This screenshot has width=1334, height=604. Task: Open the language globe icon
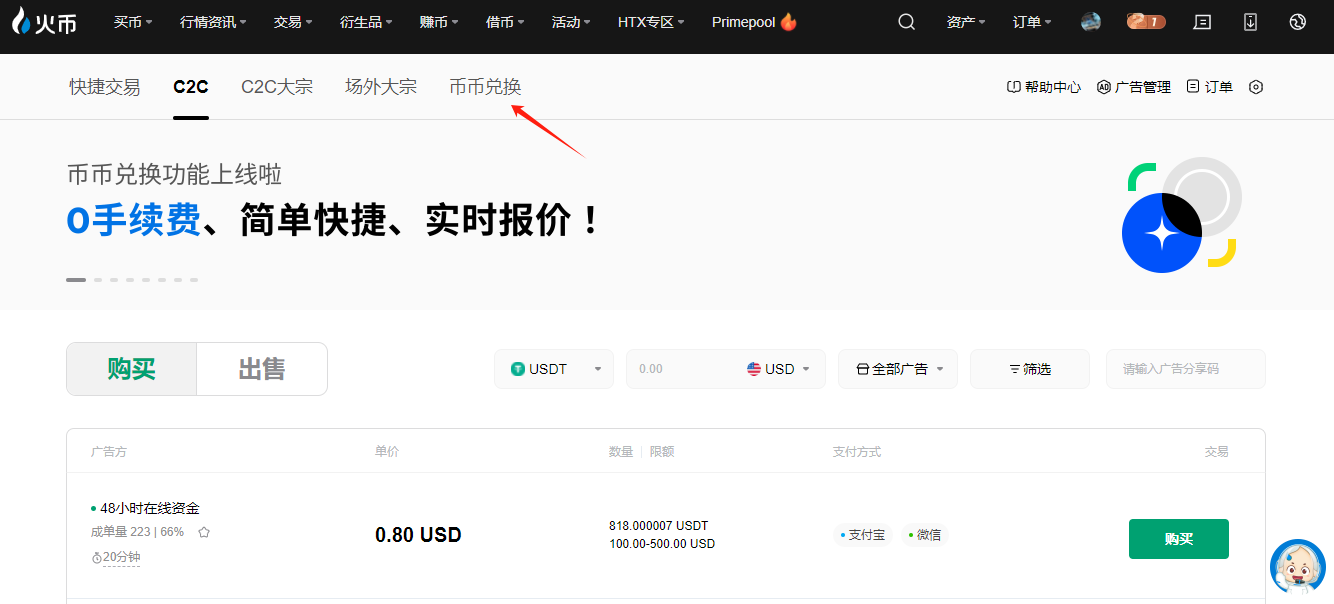click(1298, 22)
